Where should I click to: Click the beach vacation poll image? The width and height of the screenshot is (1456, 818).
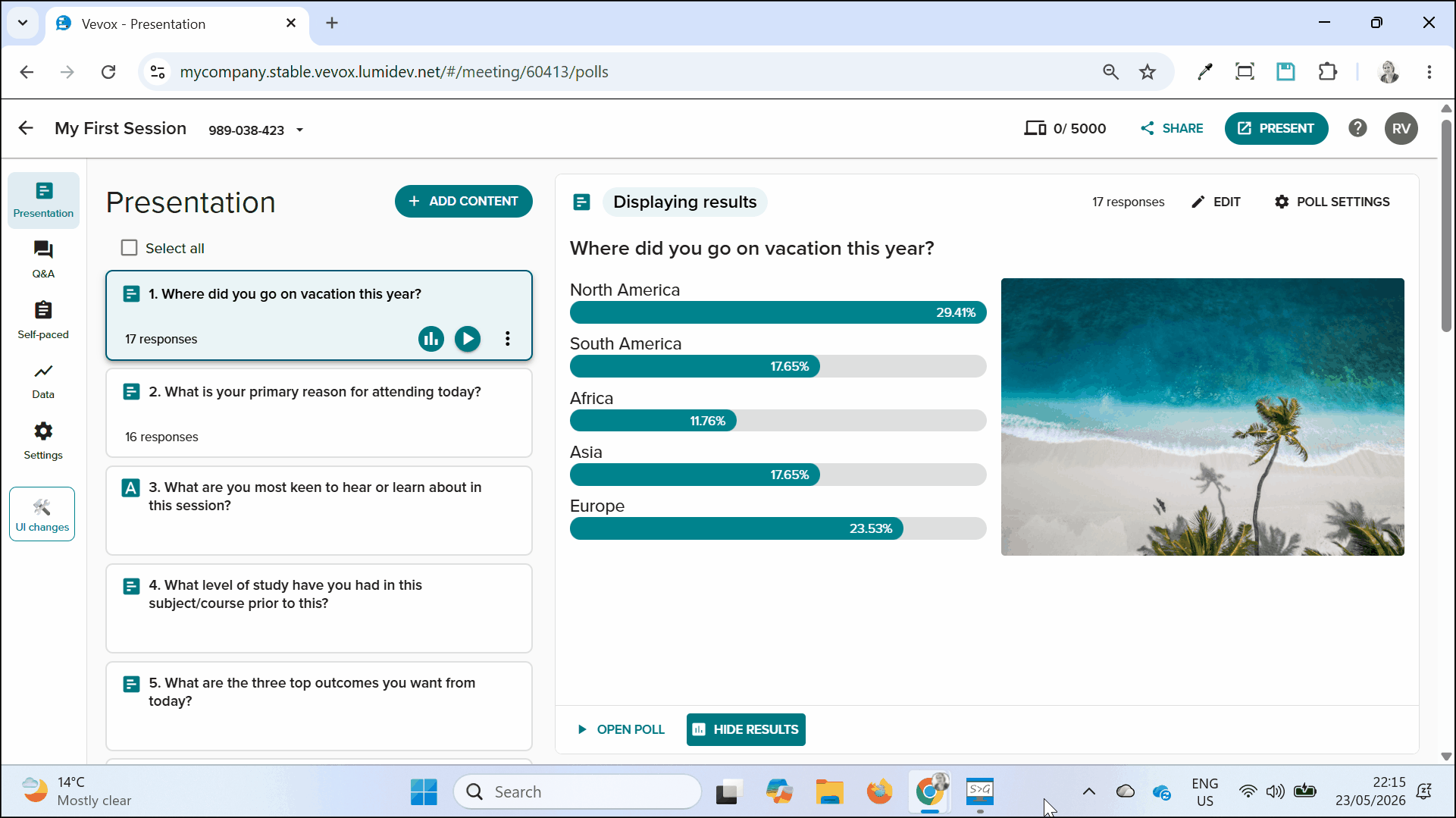pyautogui.click(x=1202, y=416)
